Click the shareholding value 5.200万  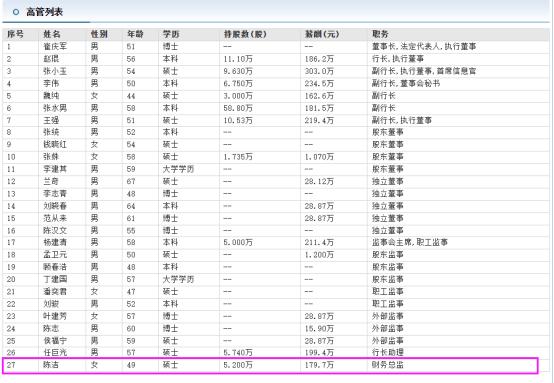coord(238,365)
